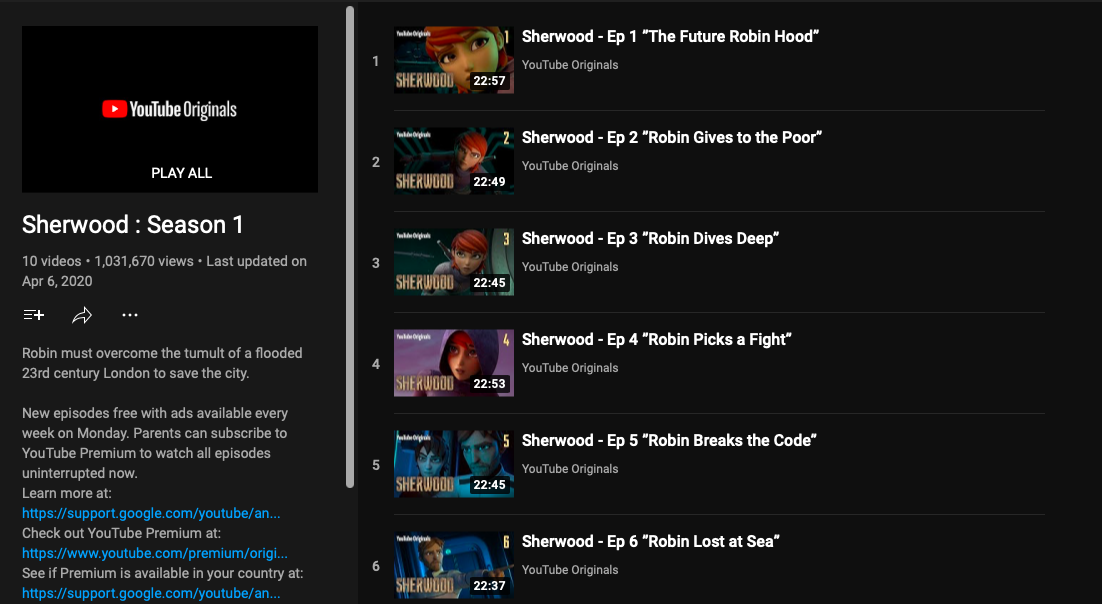This screenshot has width=1102, height=604.
Task: Click the sidebar vertical scrollbar
Action: (x=350, y=246)
